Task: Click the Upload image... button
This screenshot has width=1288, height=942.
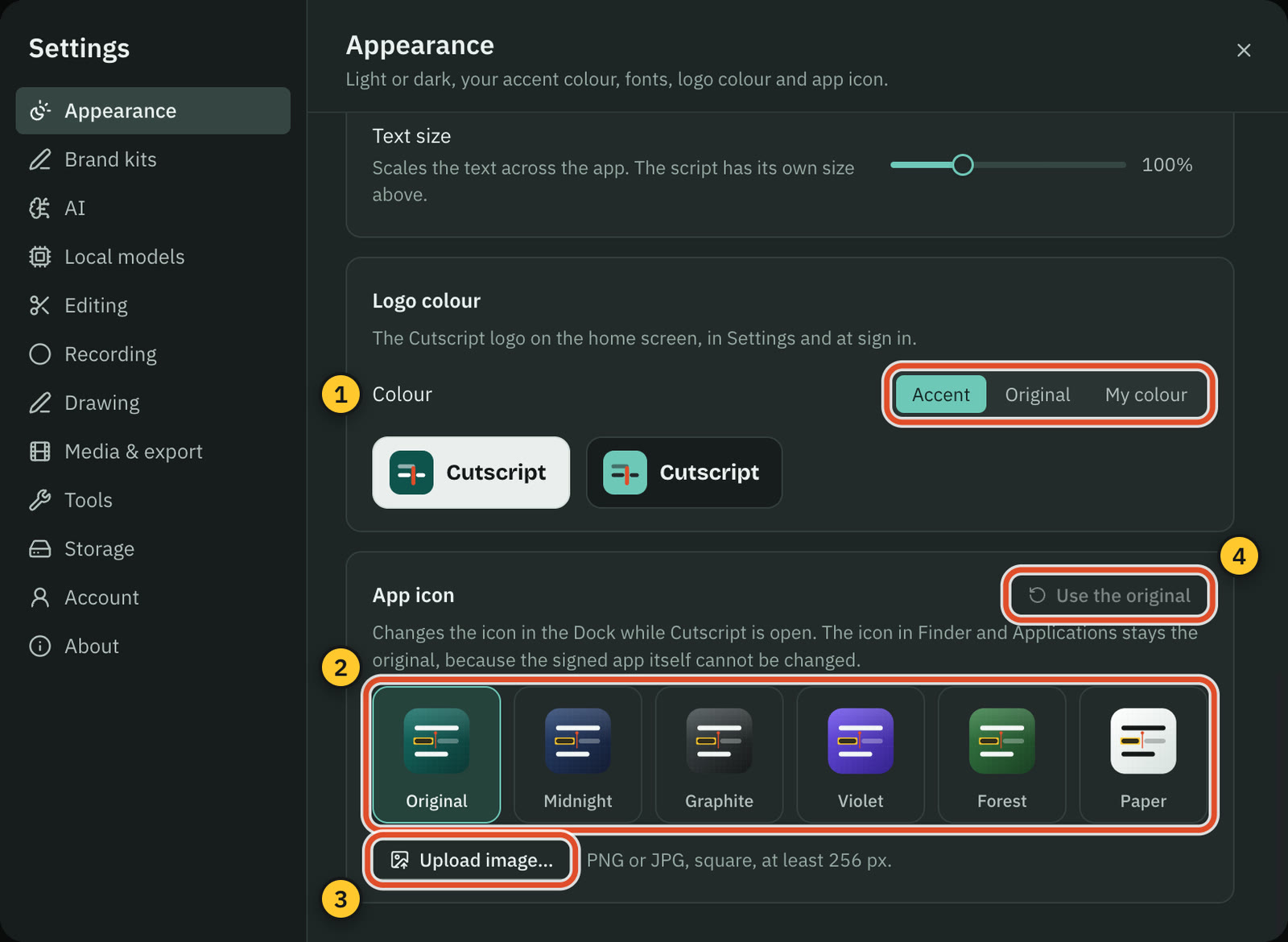Action: tap(472, 860)
